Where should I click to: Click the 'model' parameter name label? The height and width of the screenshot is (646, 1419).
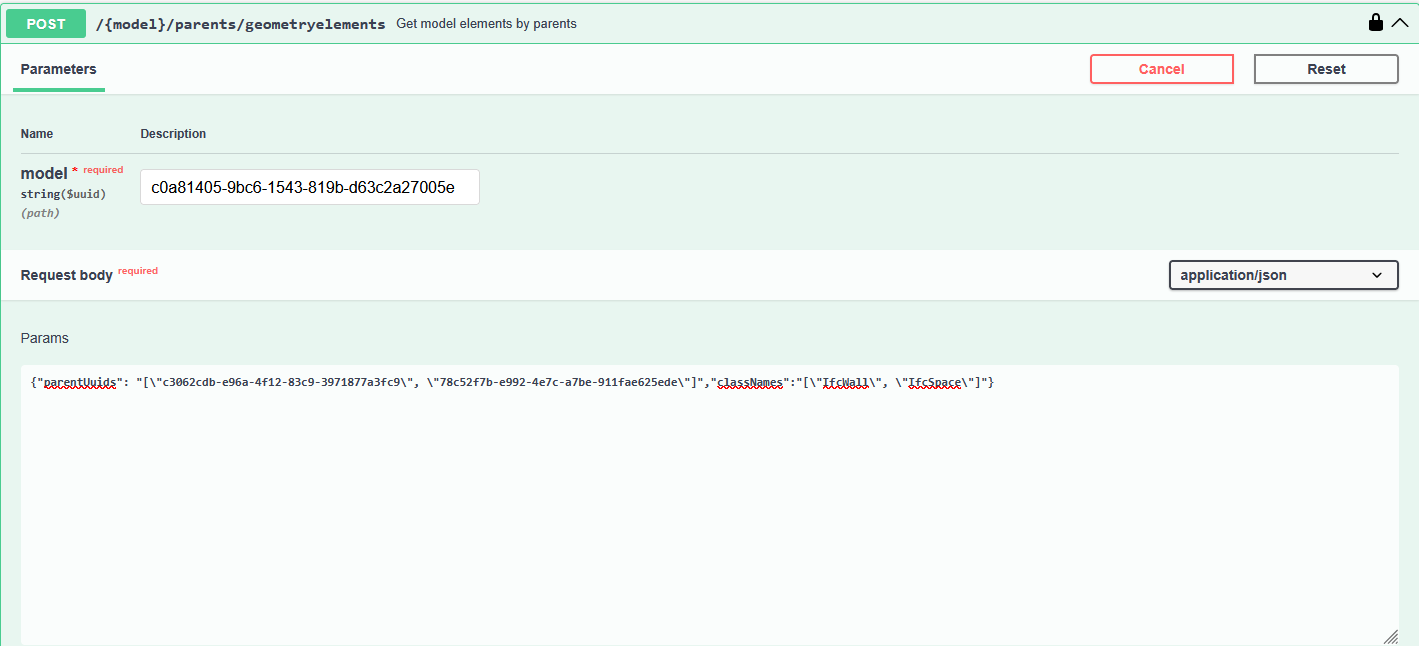tap(44, 174)
